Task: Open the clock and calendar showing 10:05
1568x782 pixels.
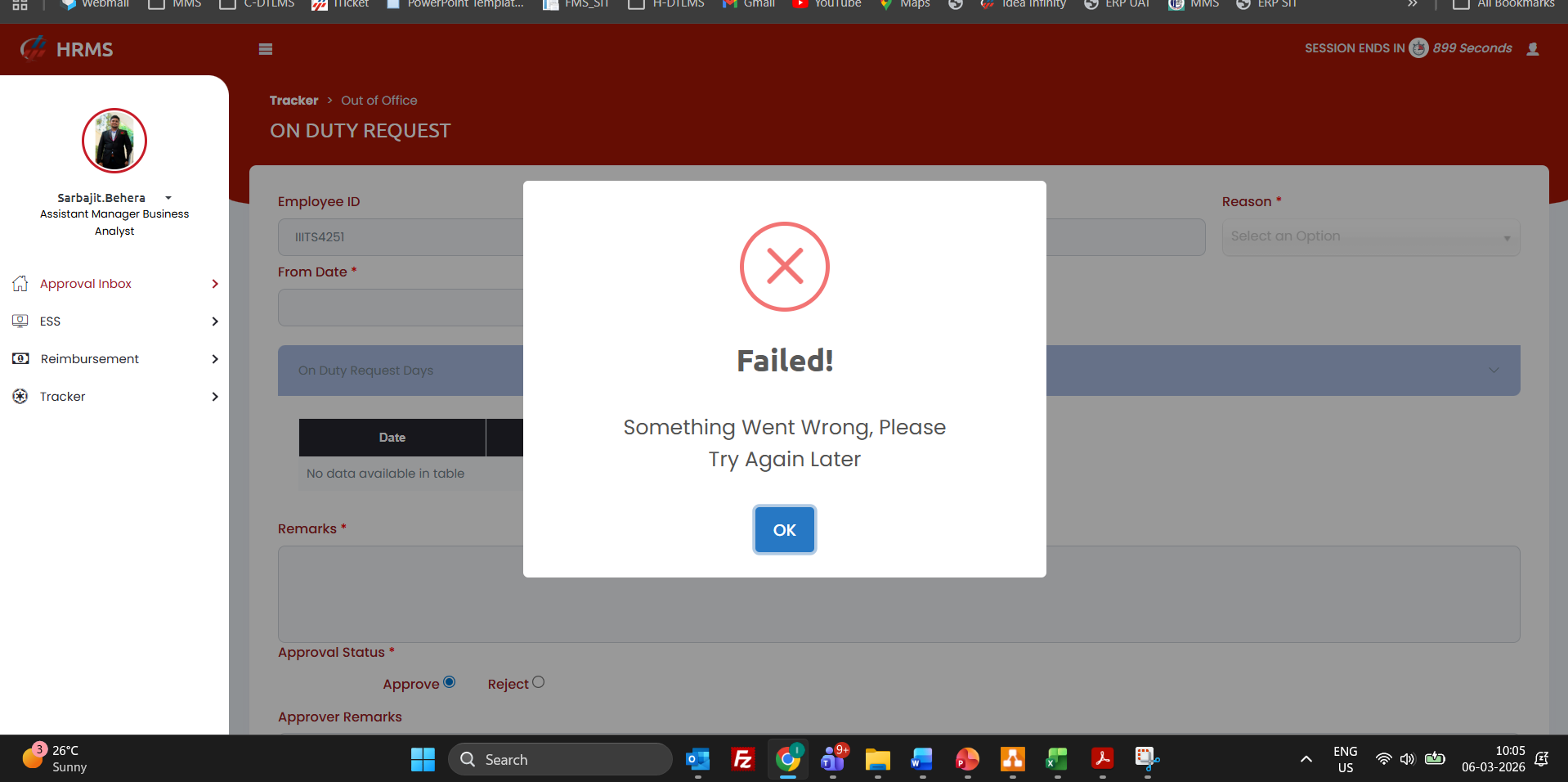Action: 1494,759
